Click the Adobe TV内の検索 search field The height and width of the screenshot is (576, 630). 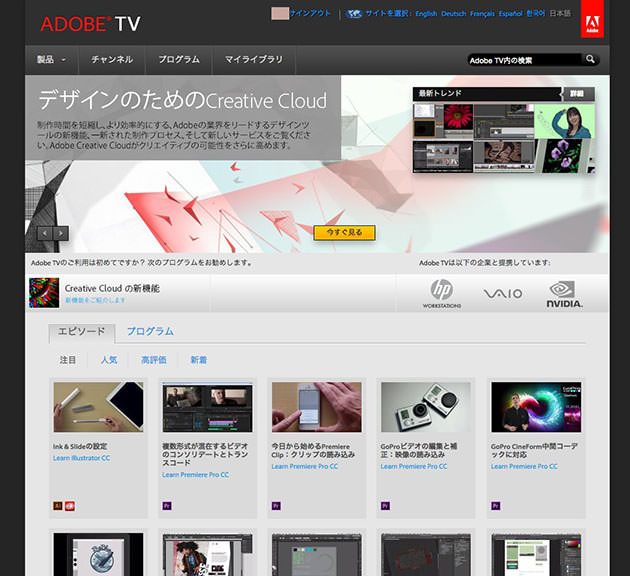(524, 60)
